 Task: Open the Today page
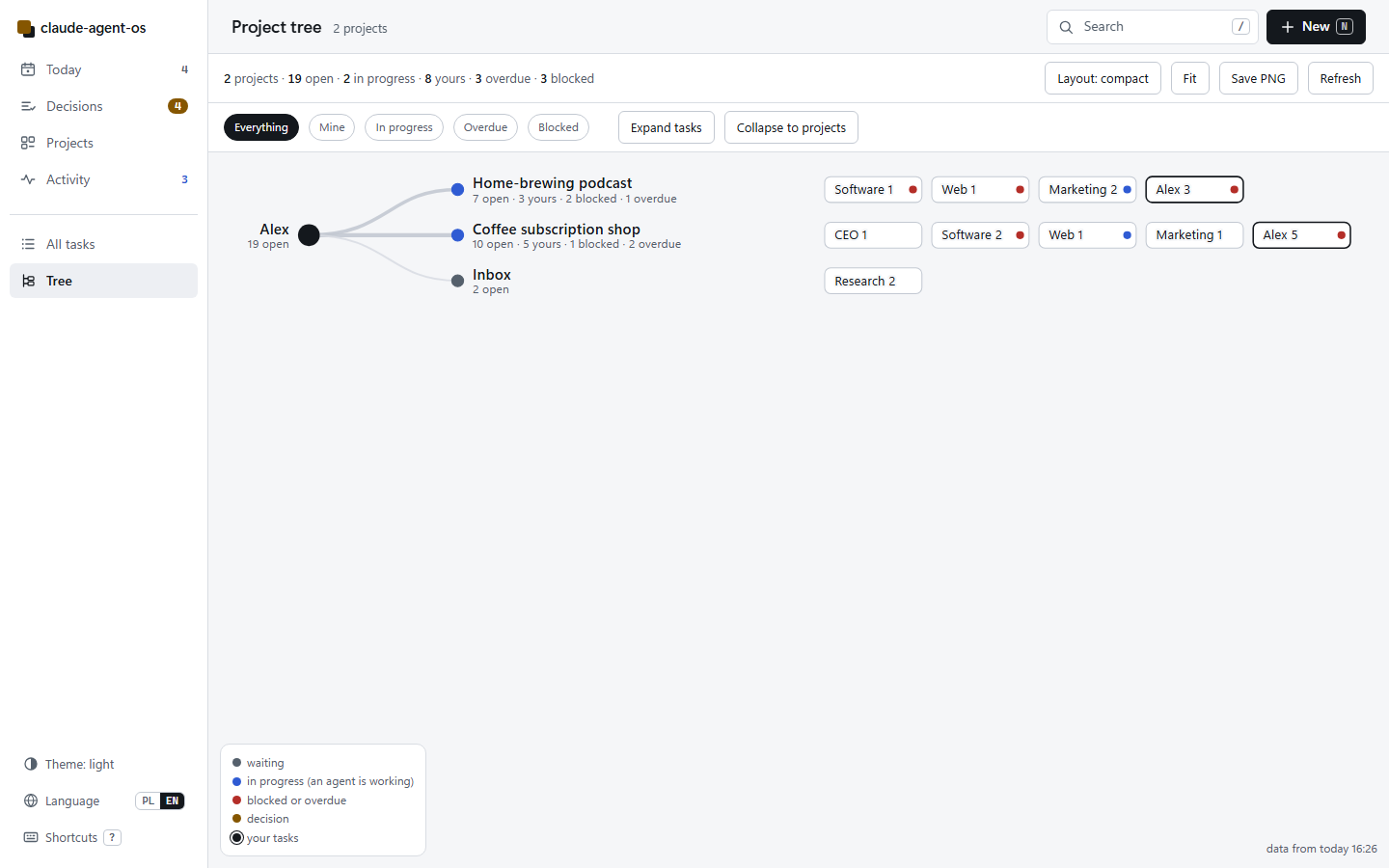click(103, 69)
